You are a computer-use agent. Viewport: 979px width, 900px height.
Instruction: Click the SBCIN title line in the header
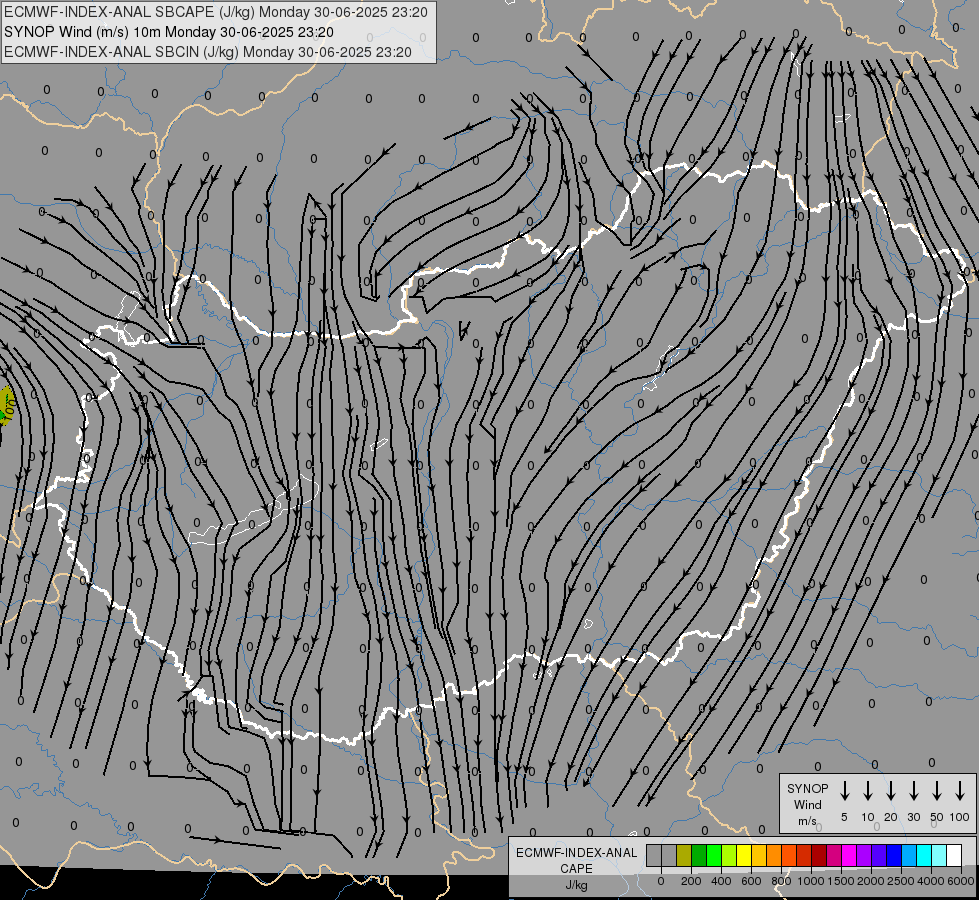[208, 52]
